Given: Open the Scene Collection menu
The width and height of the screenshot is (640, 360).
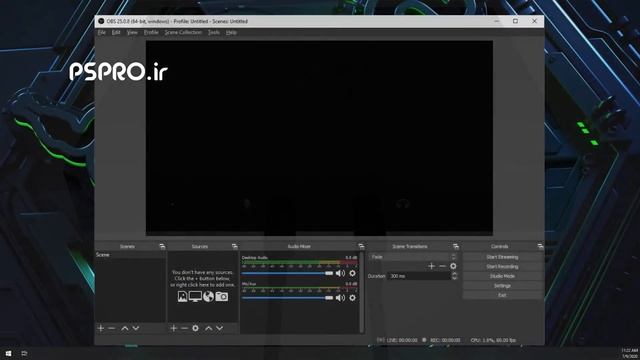Looking at the screenshot, I should (x=183, y=32).
